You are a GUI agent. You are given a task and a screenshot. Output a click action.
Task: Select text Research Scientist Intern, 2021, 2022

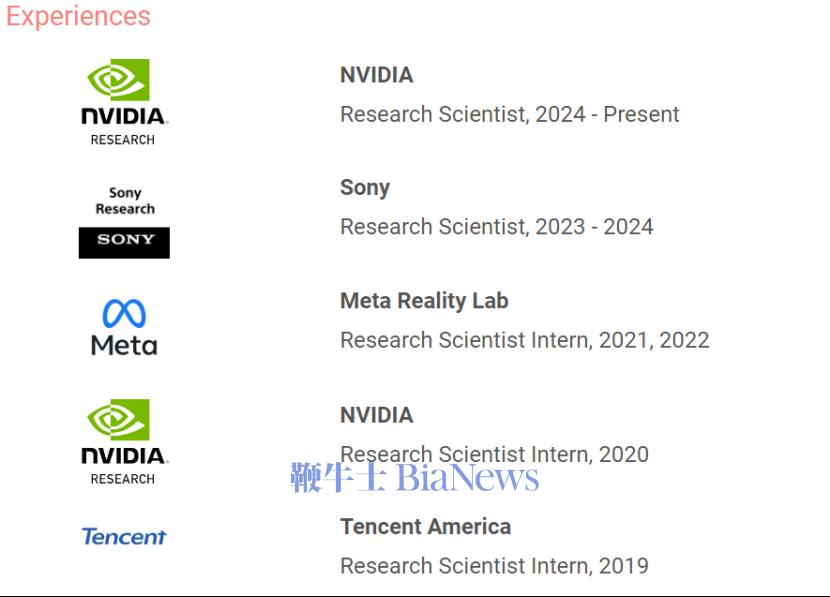(x=525, y=340)
